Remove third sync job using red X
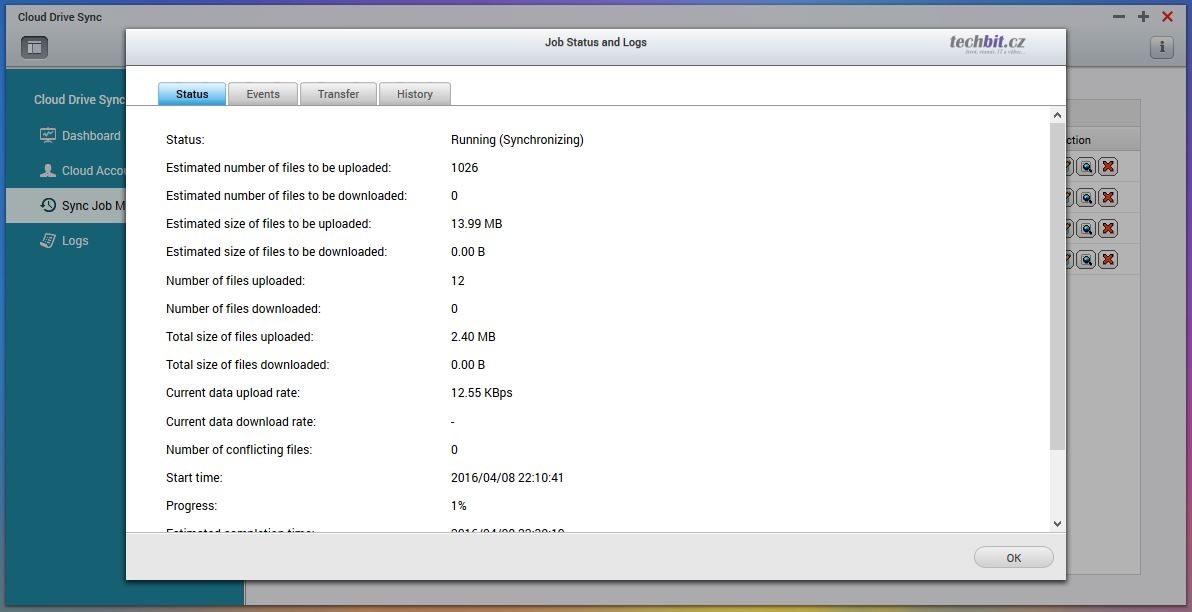The width and height of the screenshot is (1192, 612). [x=1108, y=229]
